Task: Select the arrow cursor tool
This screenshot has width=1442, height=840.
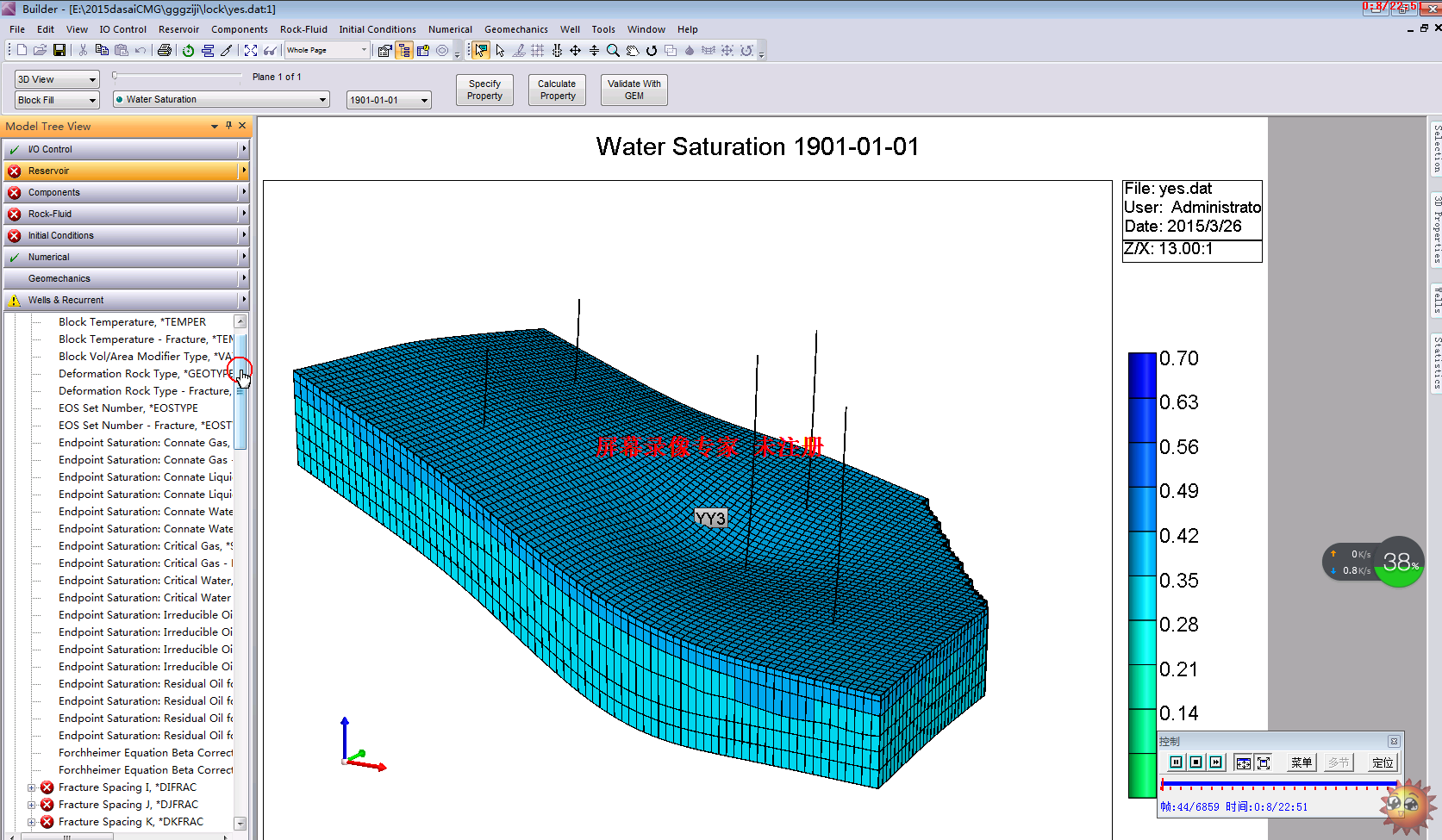Action: (500, 50)
